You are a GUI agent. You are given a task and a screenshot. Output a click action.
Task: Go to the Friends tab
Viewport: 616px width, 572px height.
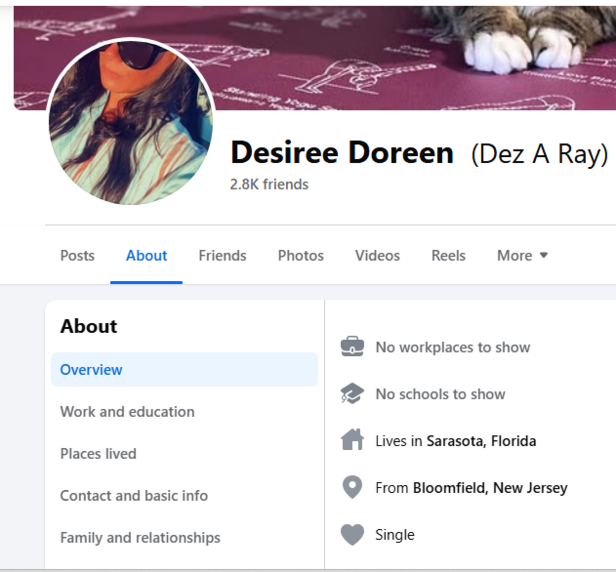222,255
